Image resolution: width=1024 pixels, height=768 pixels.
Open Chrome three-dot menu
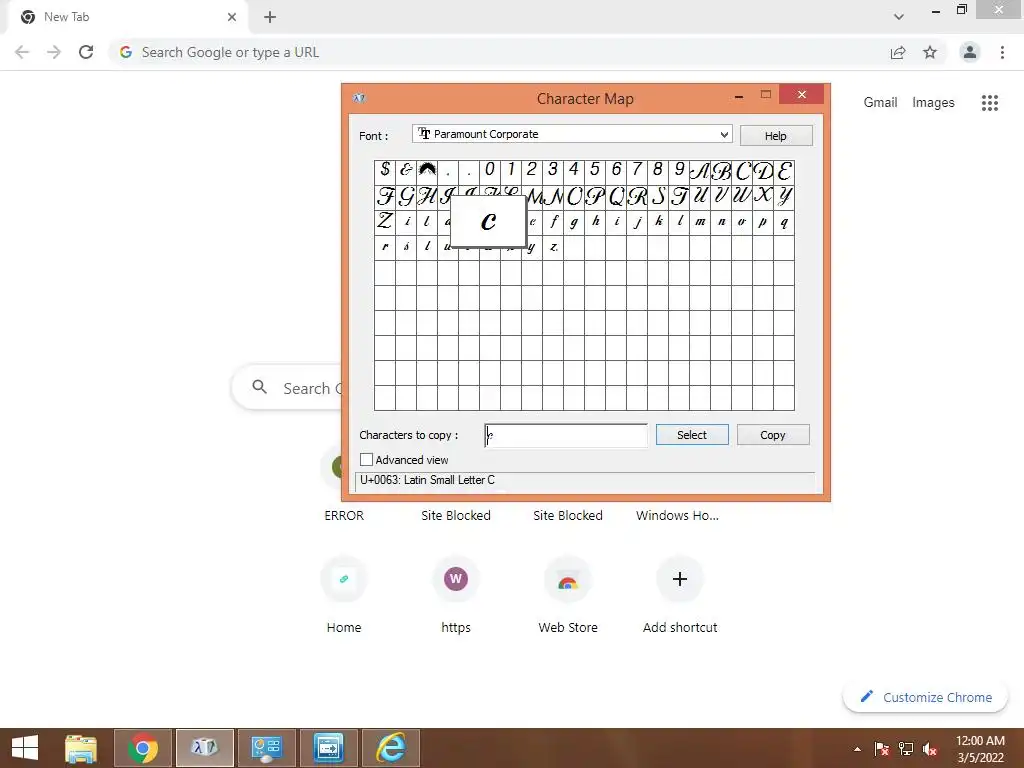(x=1002, y=52)
